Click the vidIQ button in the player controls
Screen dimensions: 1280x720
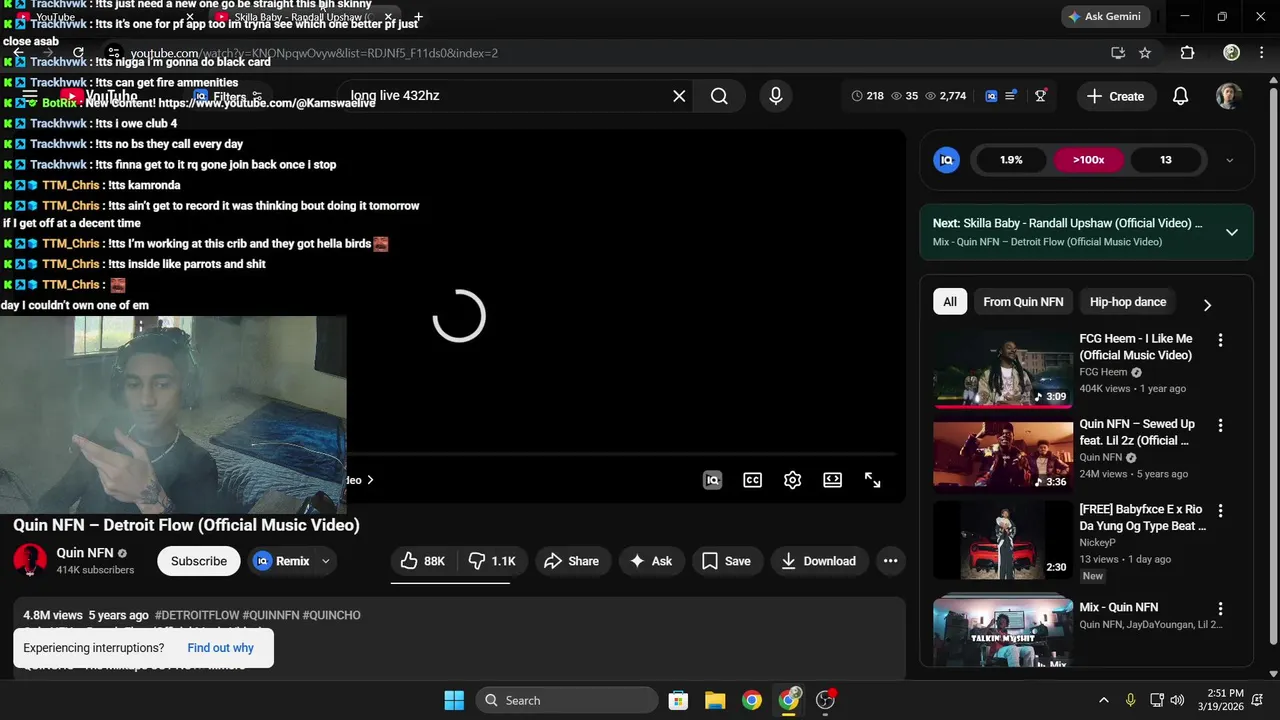tap(713, 480)
